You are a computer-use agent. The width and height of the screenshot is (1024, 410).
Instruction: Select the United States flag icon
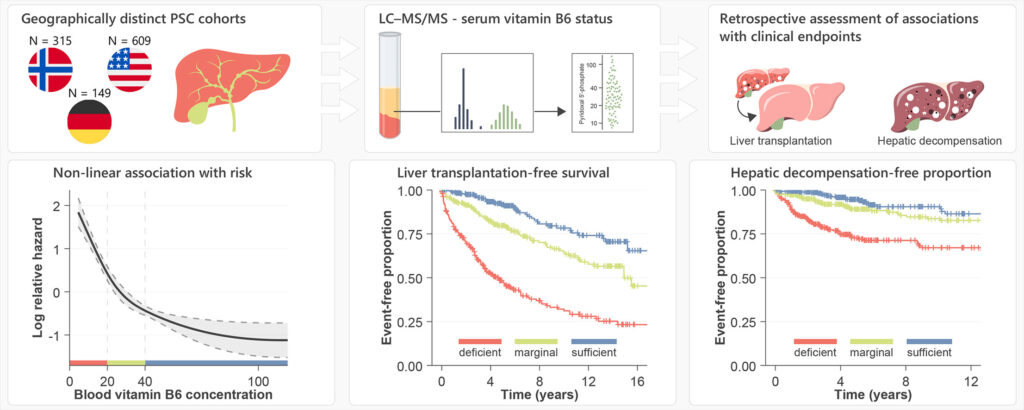[x=129, y=70]
